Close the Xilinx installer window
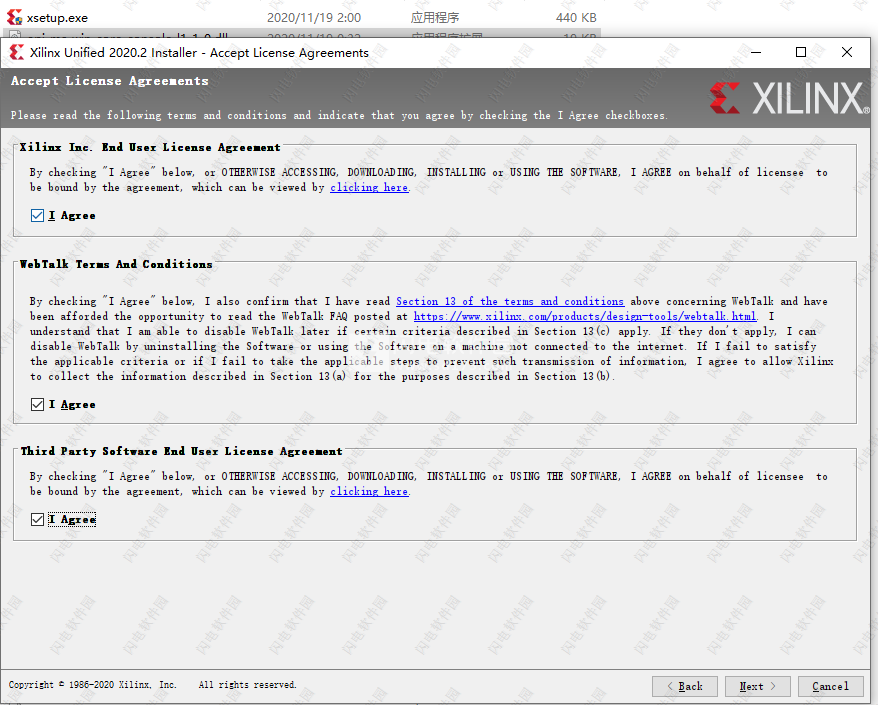This screenshot has height=705, width=878. point(847,53)
